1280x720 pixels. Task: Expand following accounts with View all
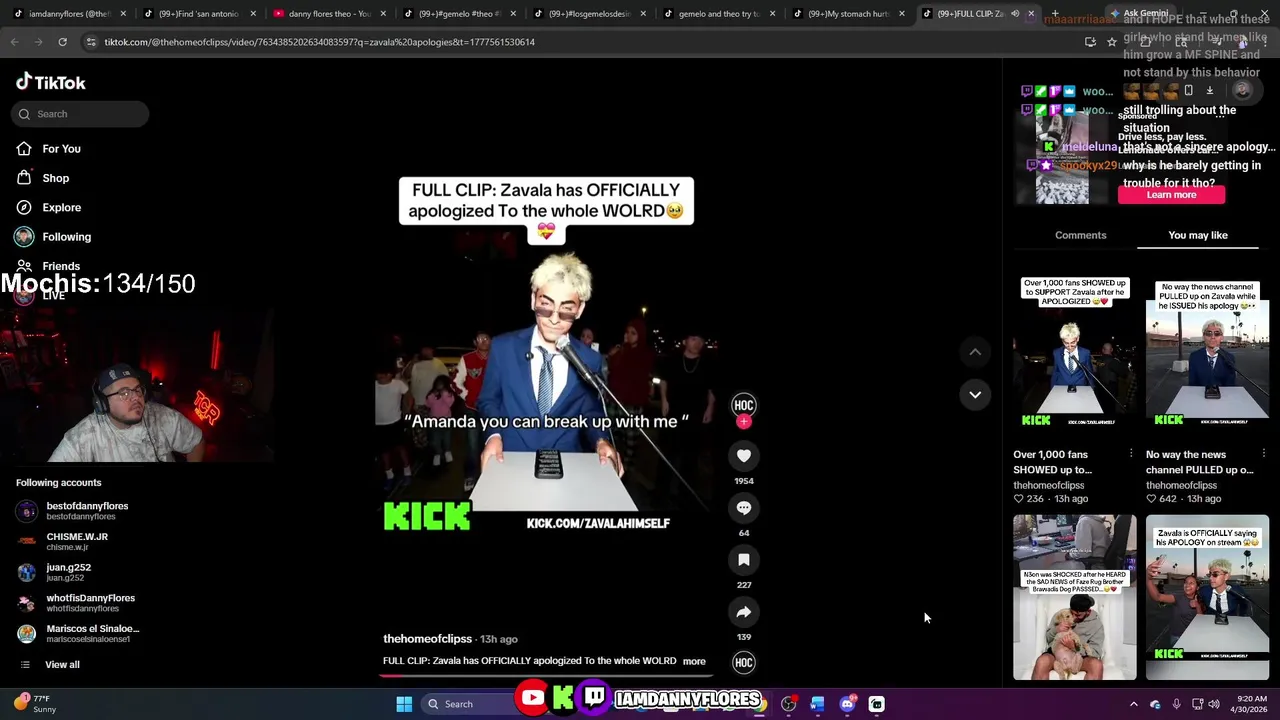pos(62,665)
